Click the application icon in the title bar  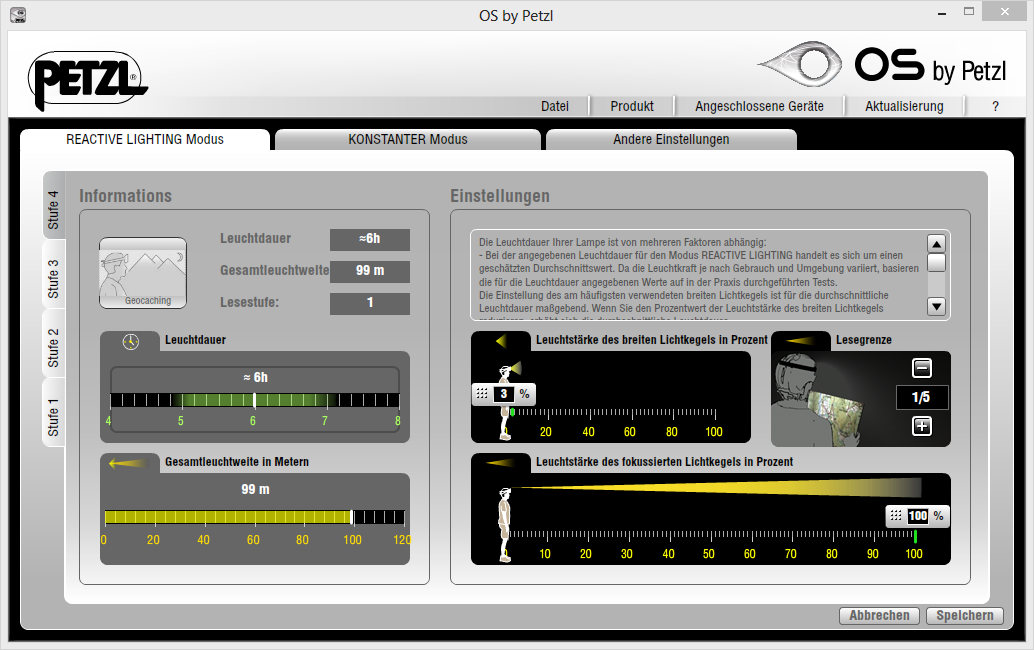pyautogui.click(x=18, y=15)
